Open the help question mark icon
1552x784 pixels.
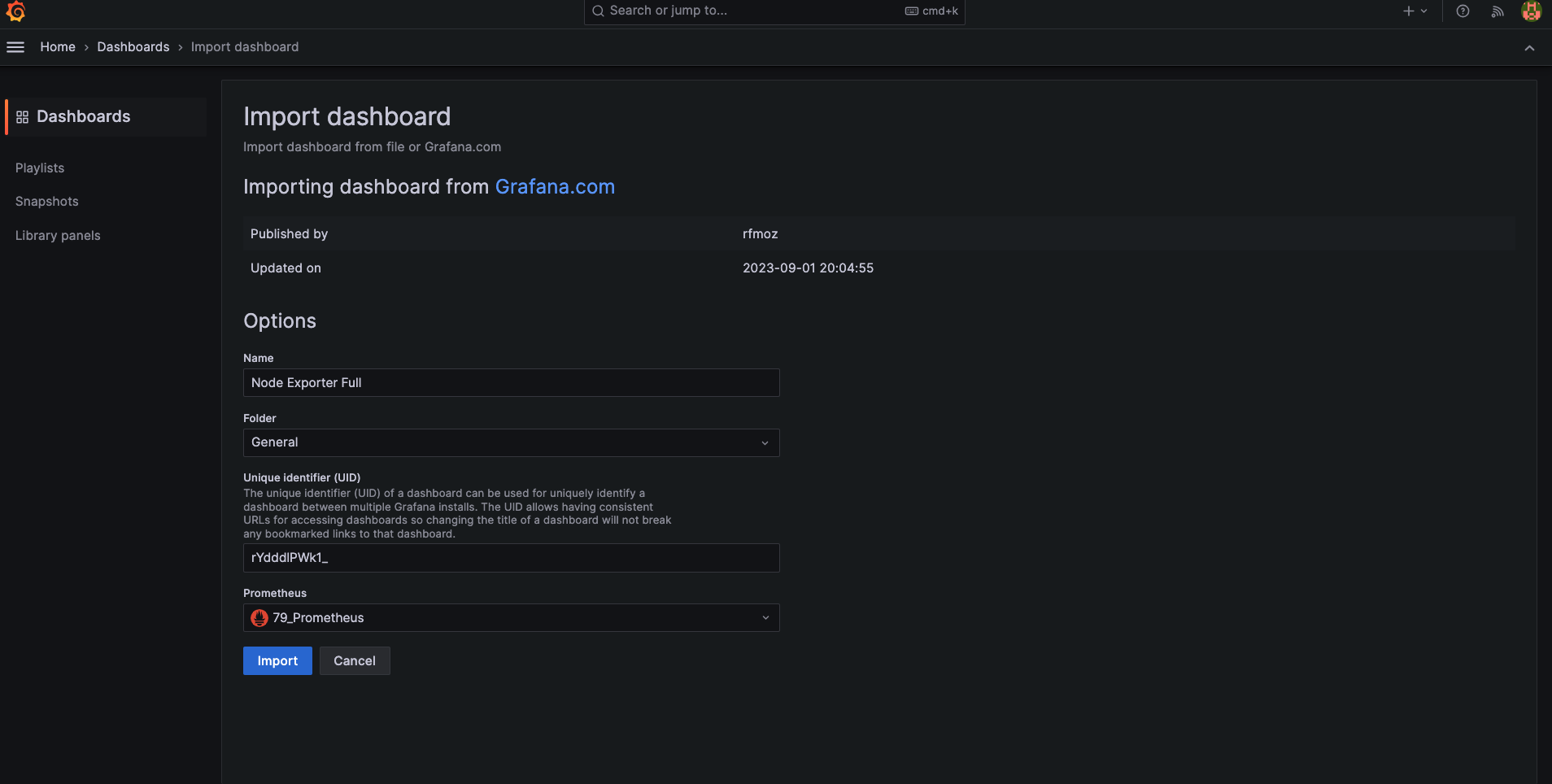[1463, 11]
